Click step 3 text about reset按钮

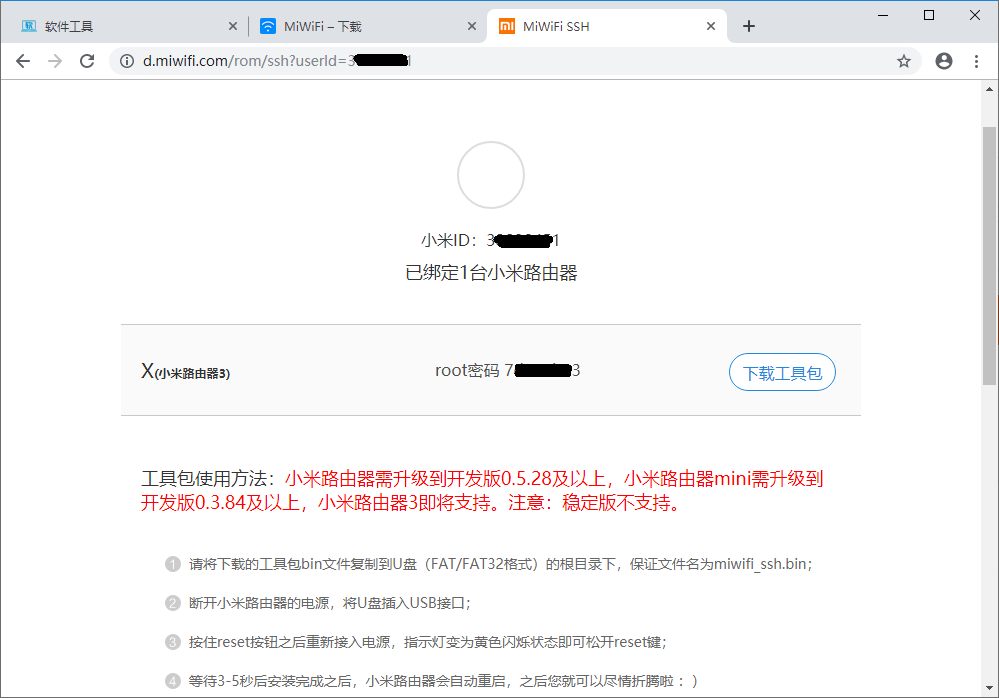tap(428, 642)
